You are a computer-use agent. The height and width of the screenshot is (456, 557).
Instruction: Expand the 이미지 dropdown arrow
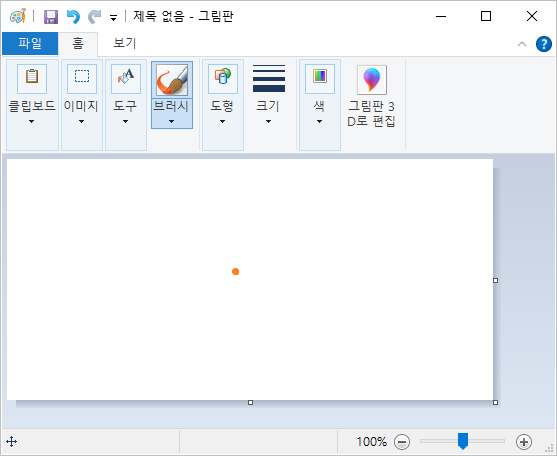click(82, 121)
